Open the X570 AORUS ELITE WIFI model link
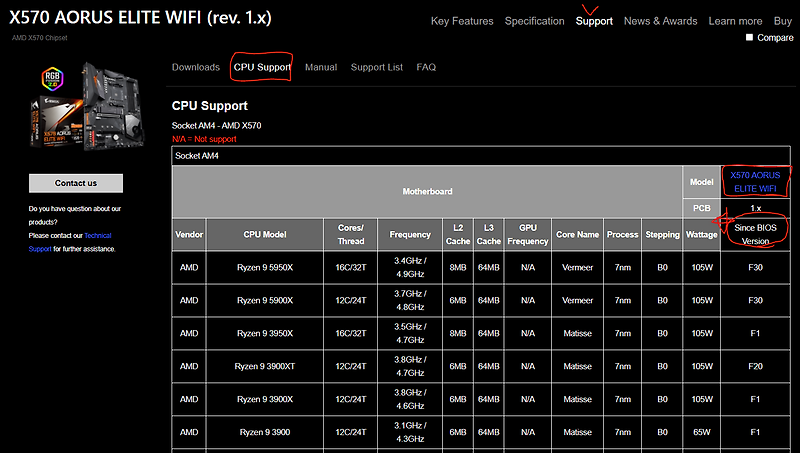This screenshot has width=800, height=453. pos(755,182)
